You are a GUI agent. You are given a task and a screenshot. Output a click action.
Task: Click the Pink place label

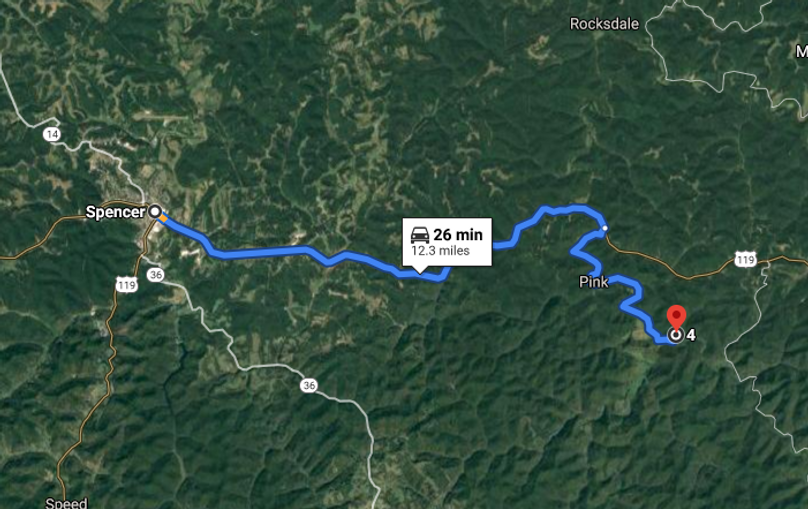click(x=594, y=282)
